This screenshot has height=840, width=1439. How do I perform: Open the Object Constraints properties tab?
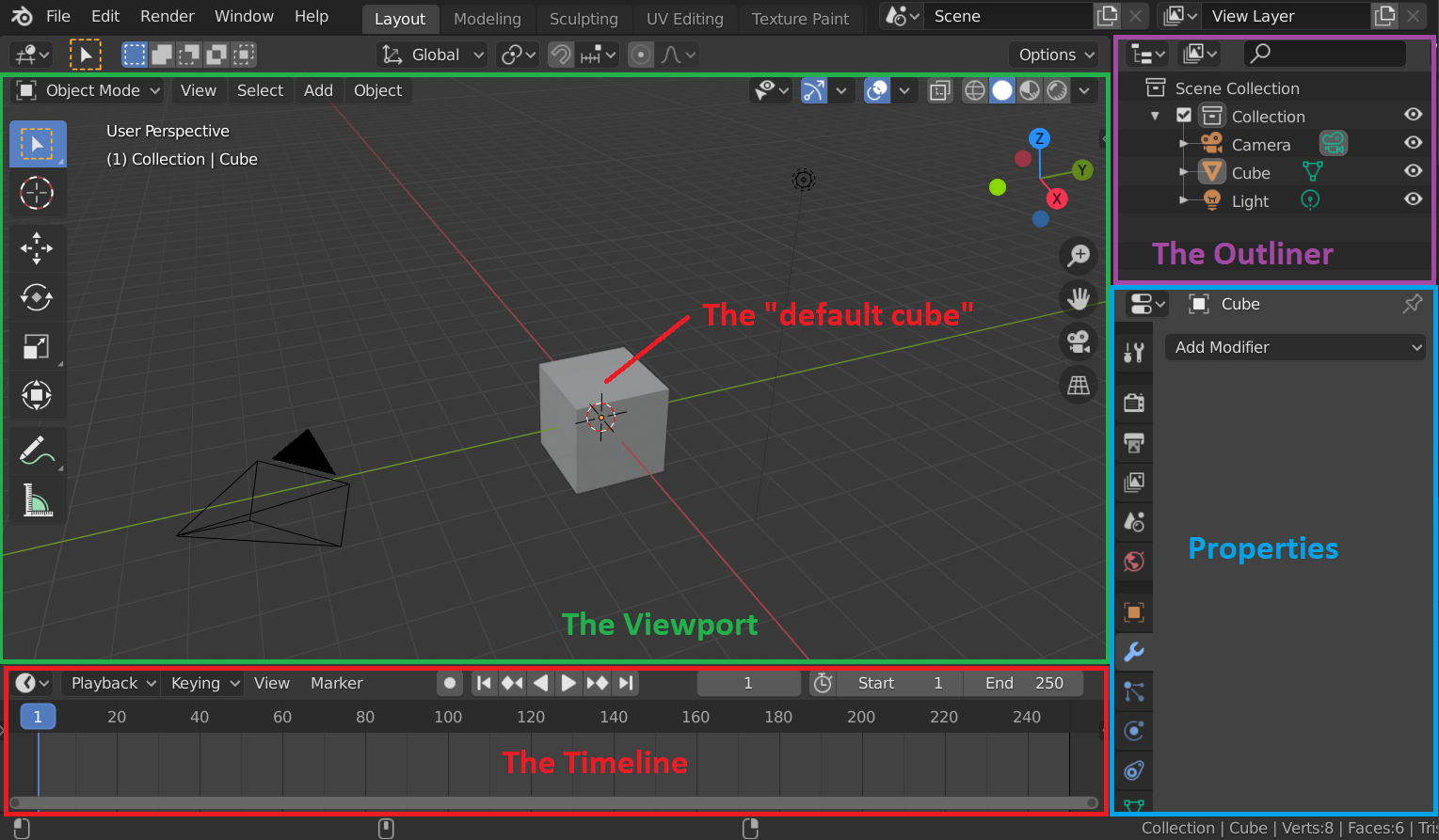pyautogui.click(x=1134, y=770)
